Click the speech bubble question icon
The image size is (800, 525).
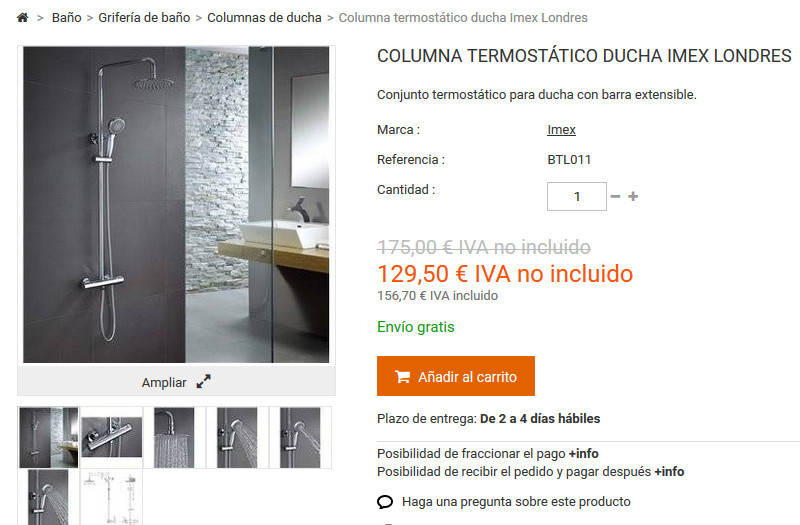coord(385,502)
